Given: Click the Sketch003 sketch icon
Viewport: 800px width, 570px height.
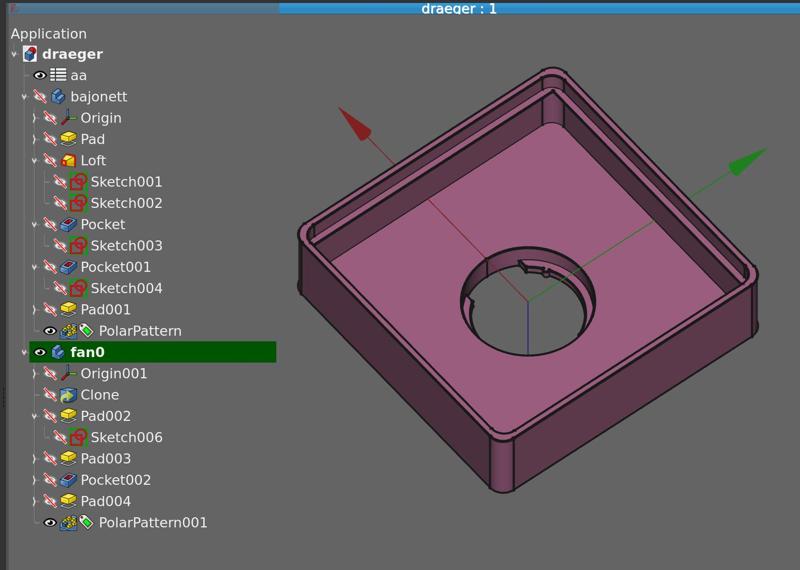Looking at the screenshot, I should pos(78,245).
